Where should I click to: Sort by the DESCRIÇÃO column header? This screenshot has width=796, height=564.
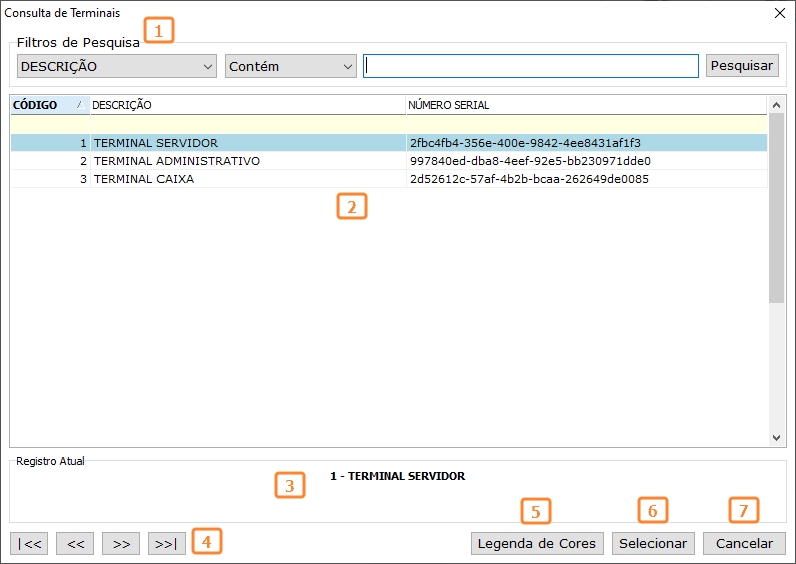(246, 105)
